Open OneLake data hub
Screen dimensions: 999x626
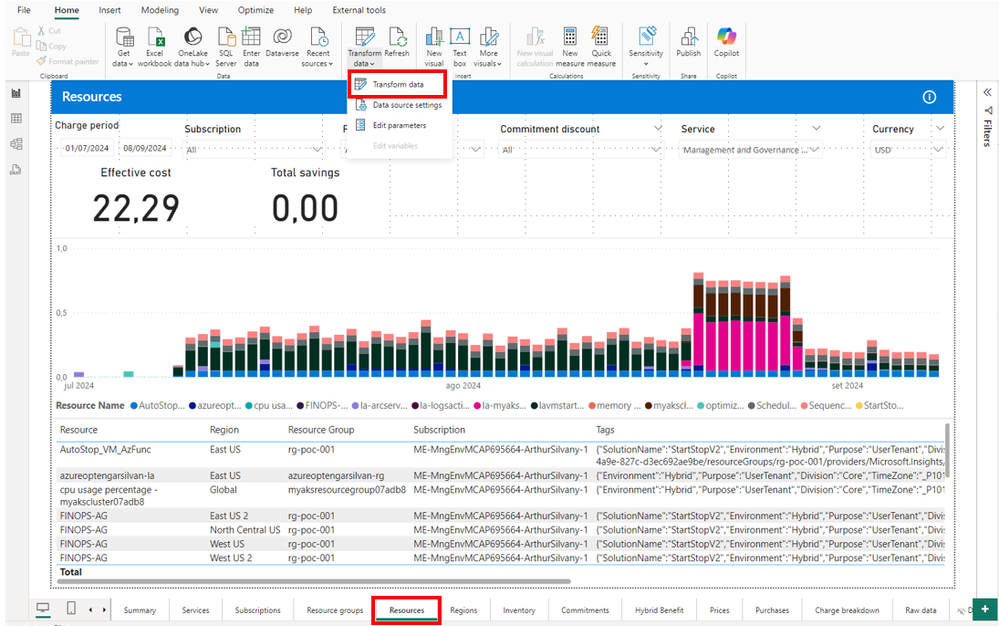click(192, 47)
